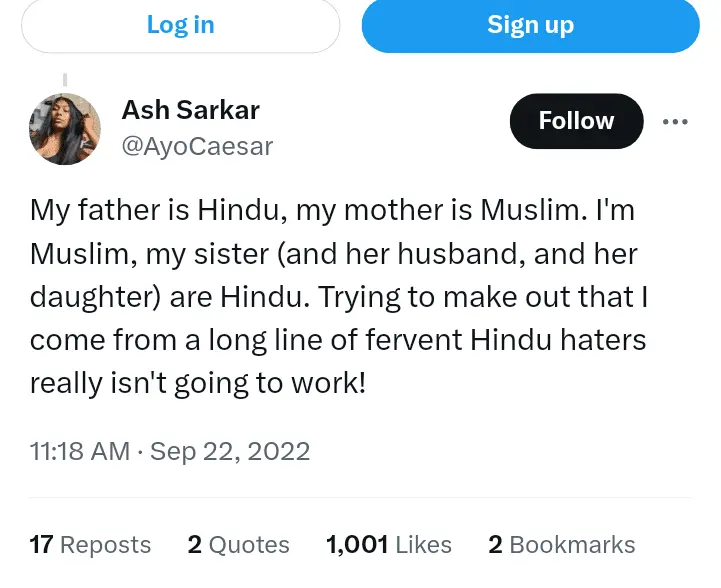Screen dimensions: 721x588
Task: Click the last line "really isn't going to work!"
Action: click(x=198, y=383)
